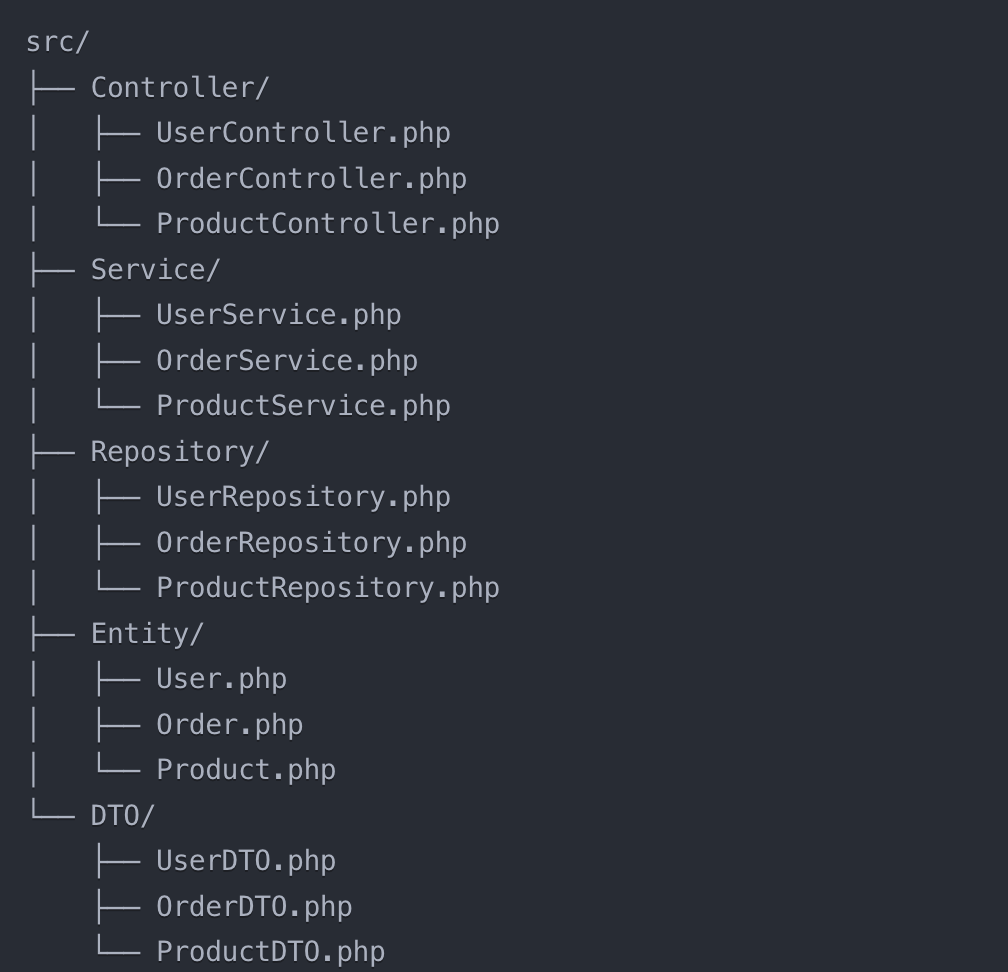Open UserController.php in the tree
The height and width of the screenshot is (972, 1008).
(303, 133)
